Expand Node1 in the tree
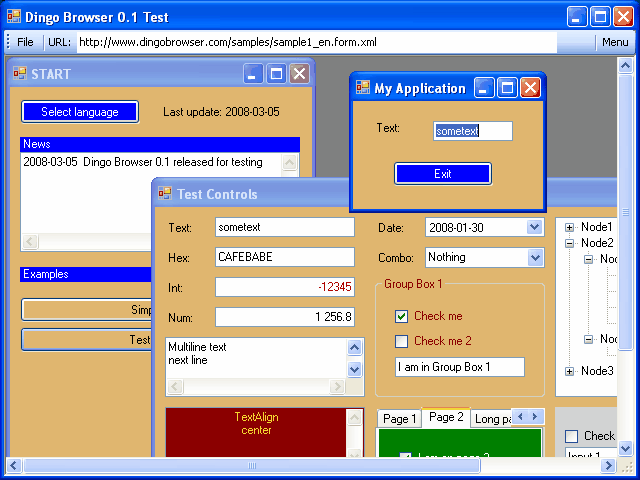Viewport: 640px width, 480px height. point(569,227)
